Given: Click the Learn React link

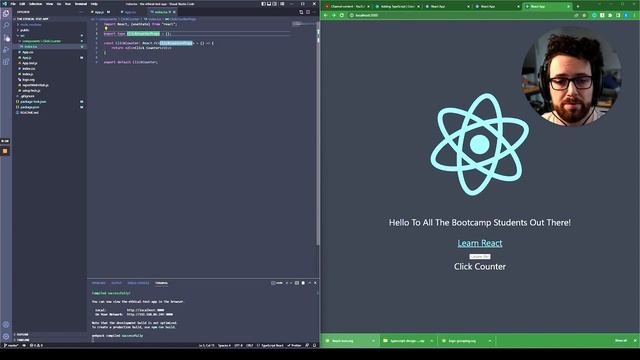Looking at the screenshot, I should tap(480, 243).
